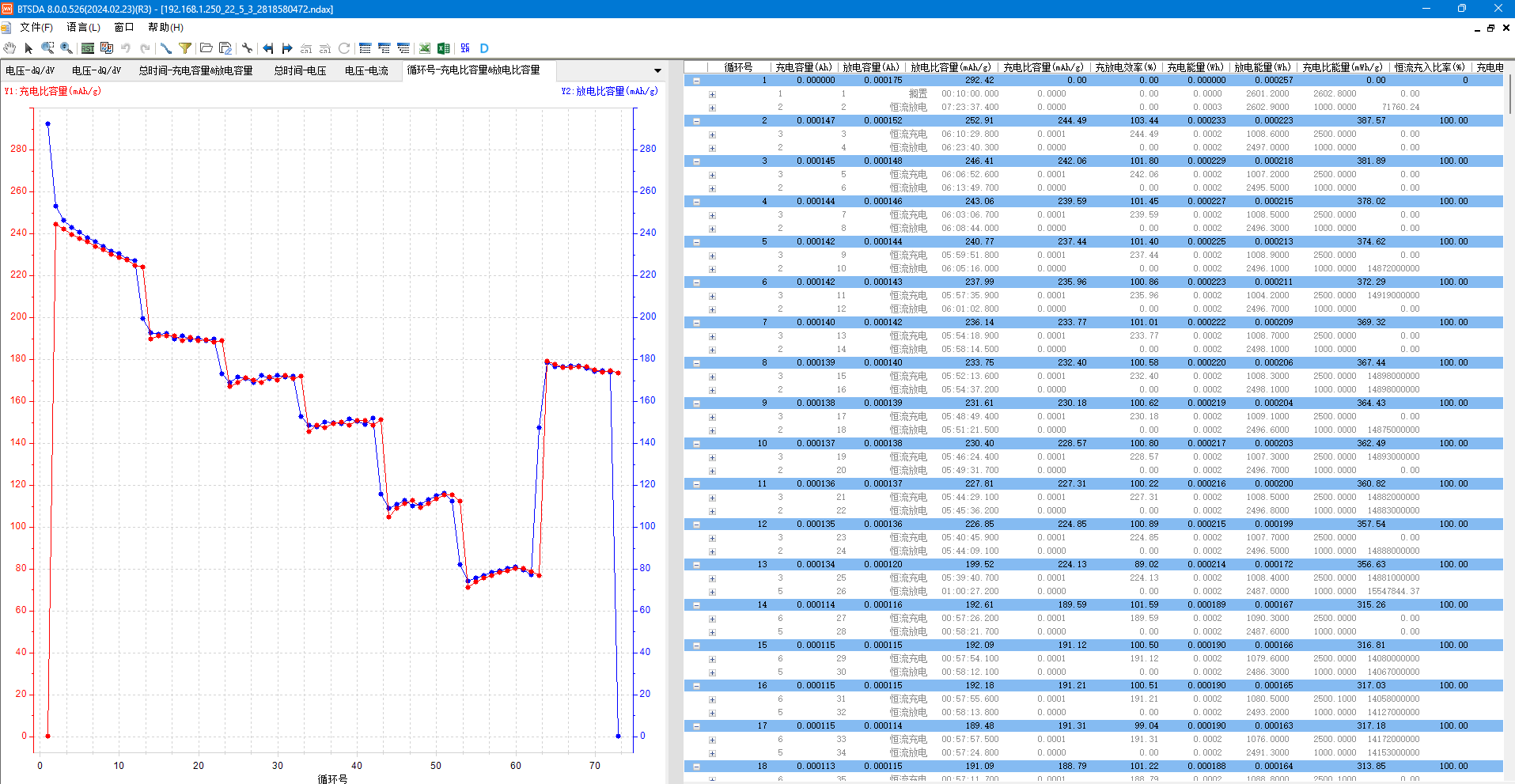Screen dimensions: 1515x784
Task: Open the curve chart settings icon
Action: (107, 48)
